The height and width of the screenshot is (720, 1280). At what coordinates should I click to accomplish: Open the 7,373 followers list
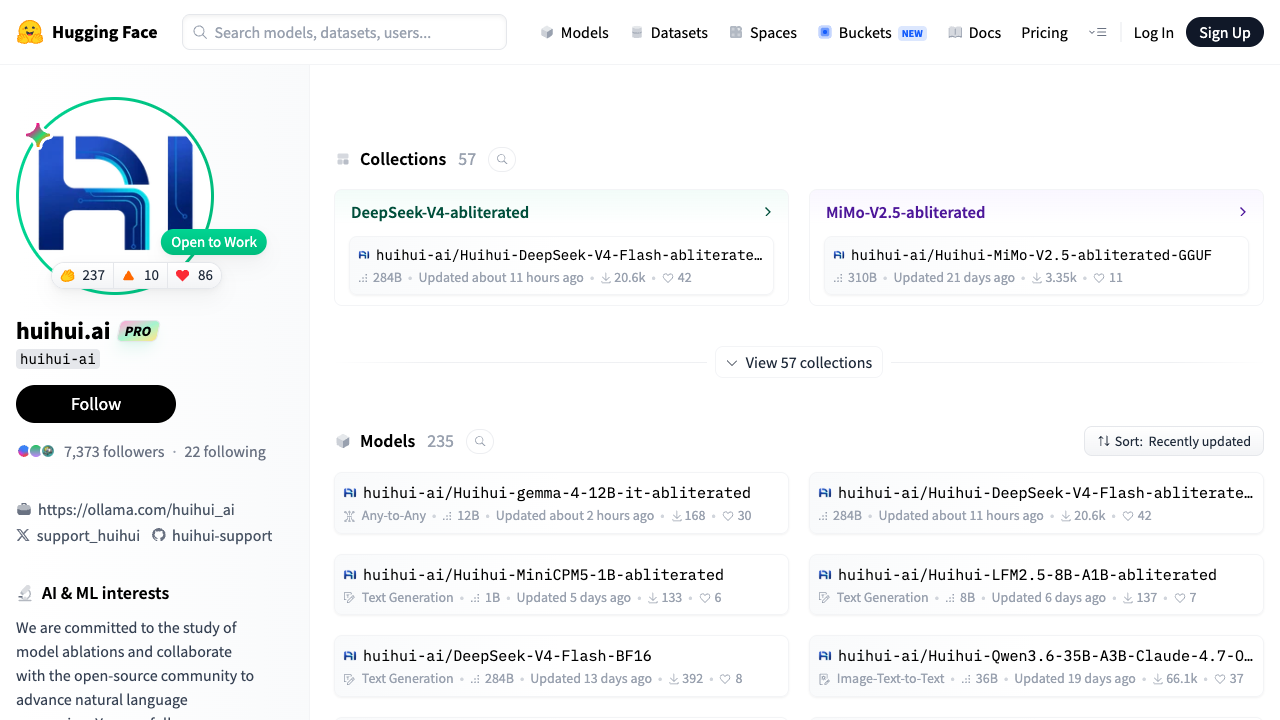[114, 452]
